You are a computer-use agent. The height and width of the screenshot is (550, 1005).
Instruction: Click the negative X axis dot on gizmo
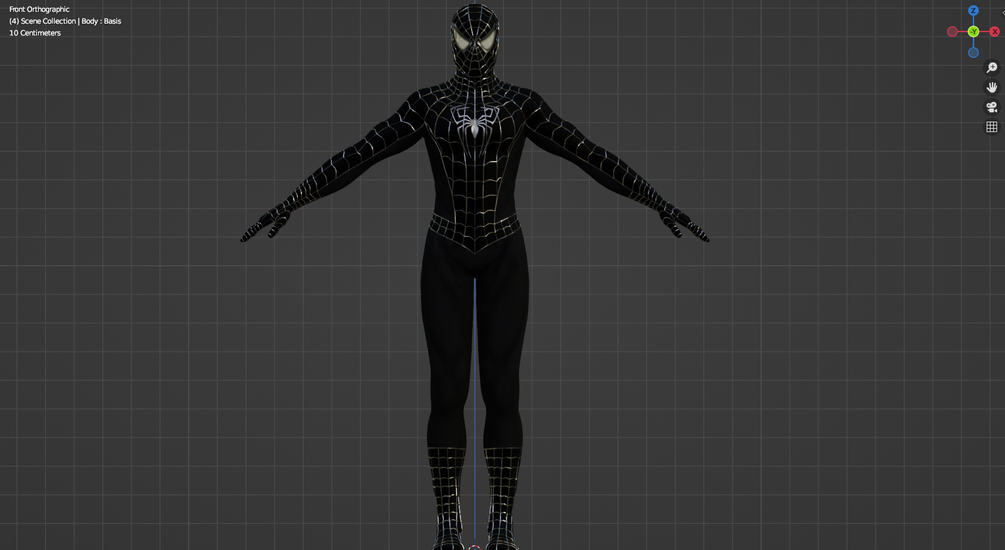tap(952, 31)
